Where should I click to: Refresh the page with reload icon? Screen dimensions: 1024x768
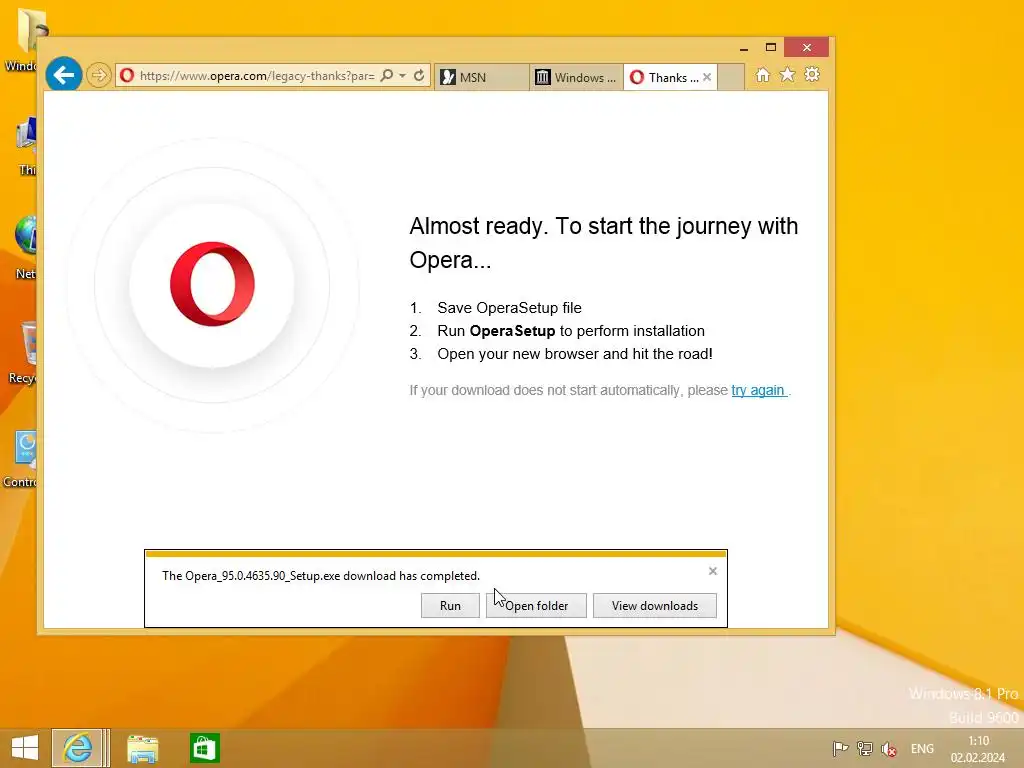coord(419,76)
